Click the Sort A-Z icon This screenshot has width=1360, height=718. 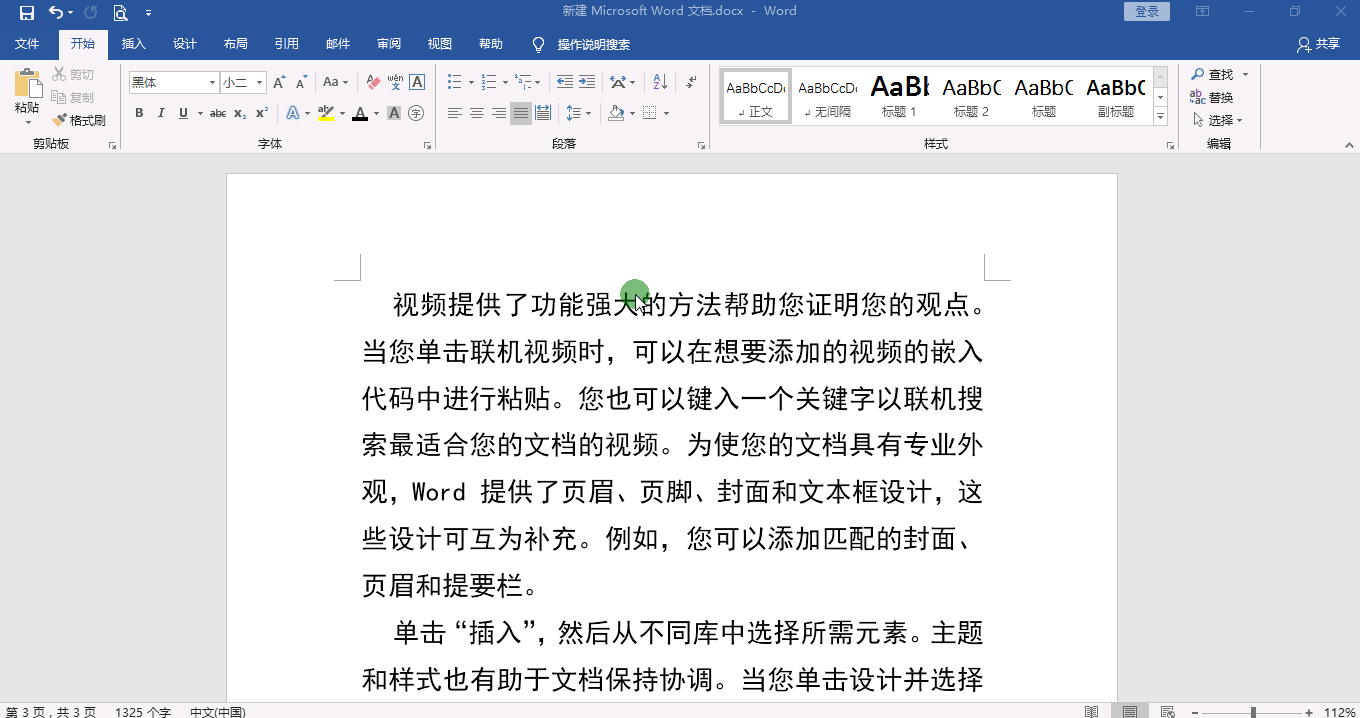[660, 82]
